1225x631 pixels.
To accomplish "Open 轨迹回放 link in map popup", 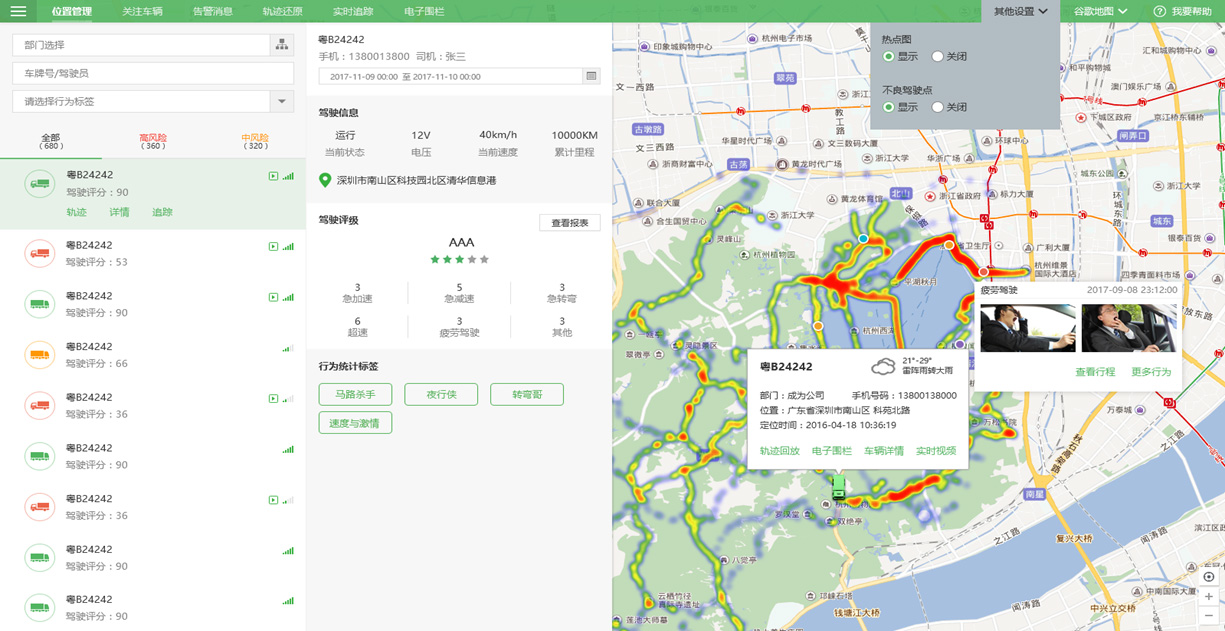I will pyautogui.click(x=779, y=451).
